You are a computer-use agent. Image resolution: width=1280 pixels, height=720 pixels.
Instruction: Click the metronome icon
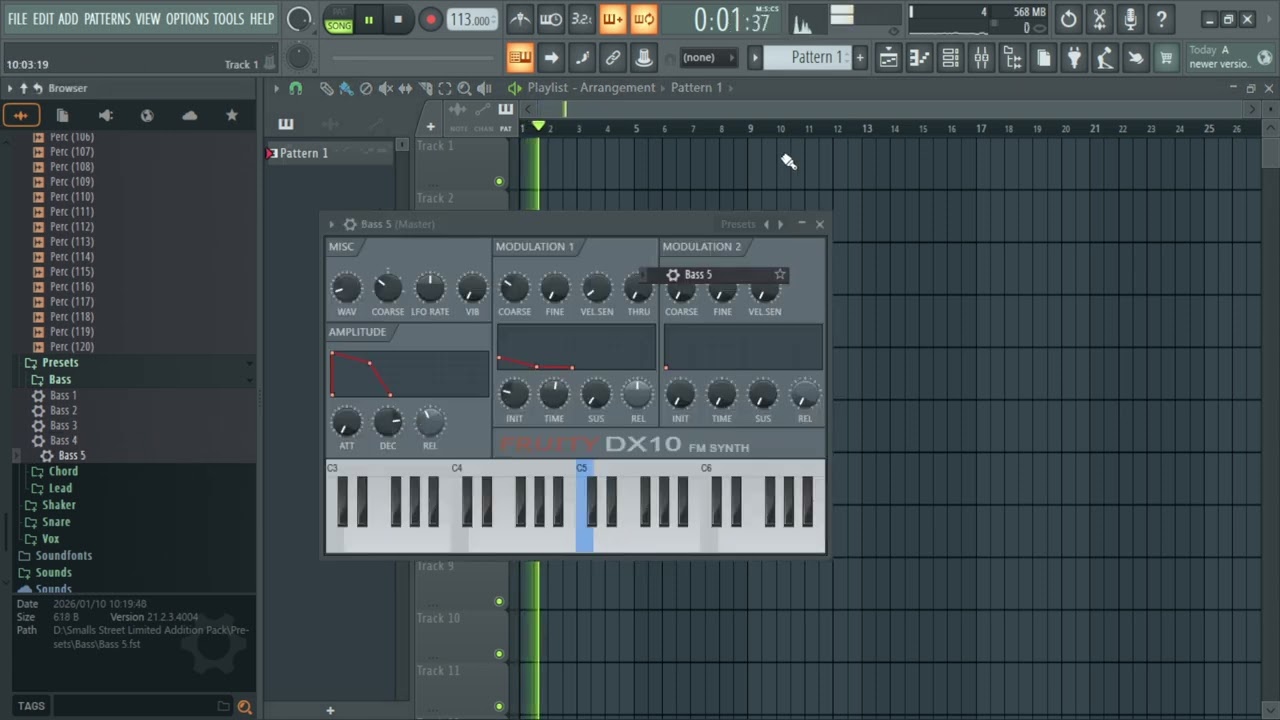pos(520,19)
